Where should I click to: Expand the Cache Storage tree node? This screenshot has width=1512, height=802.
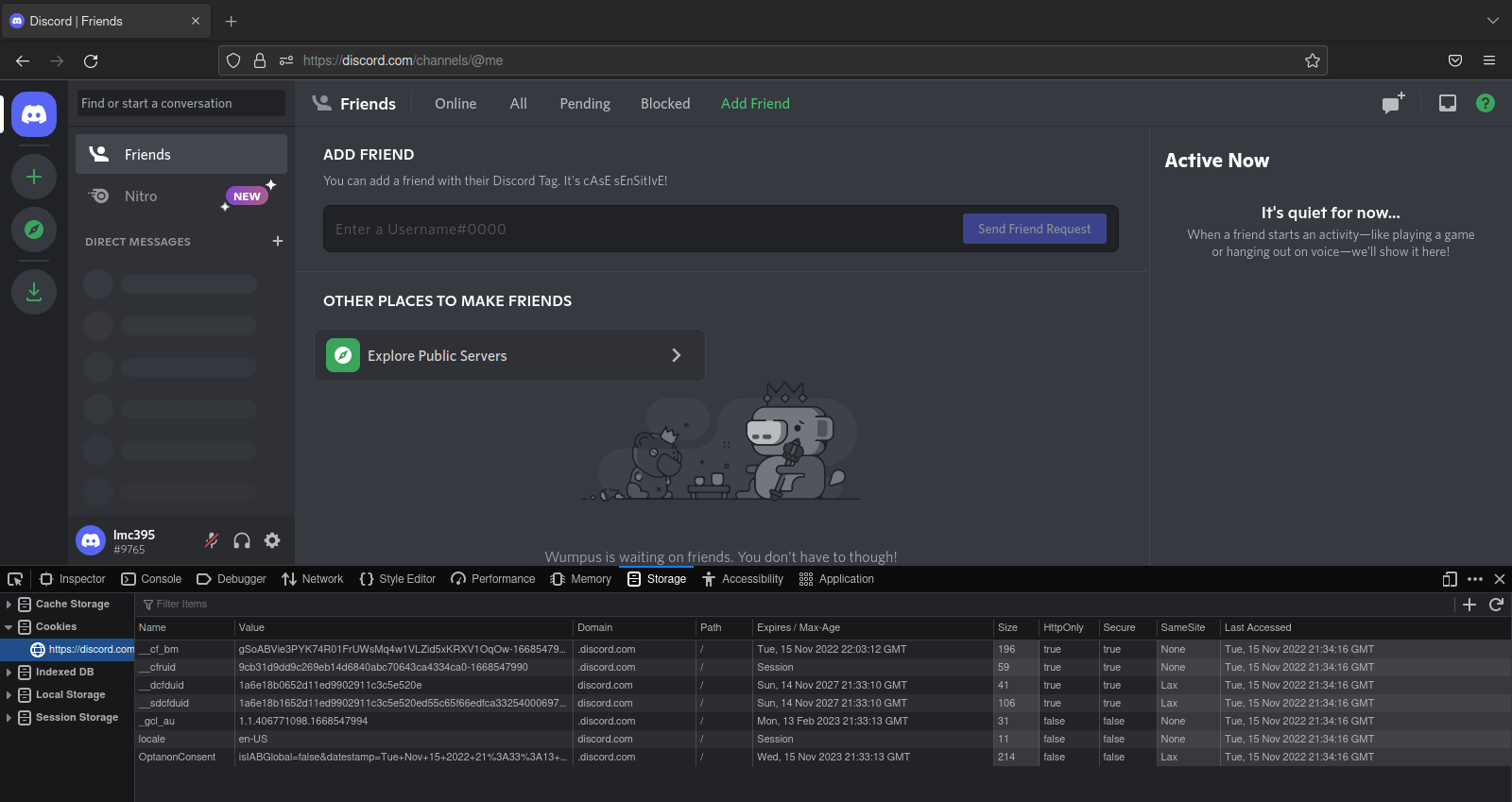click(9, 605)
